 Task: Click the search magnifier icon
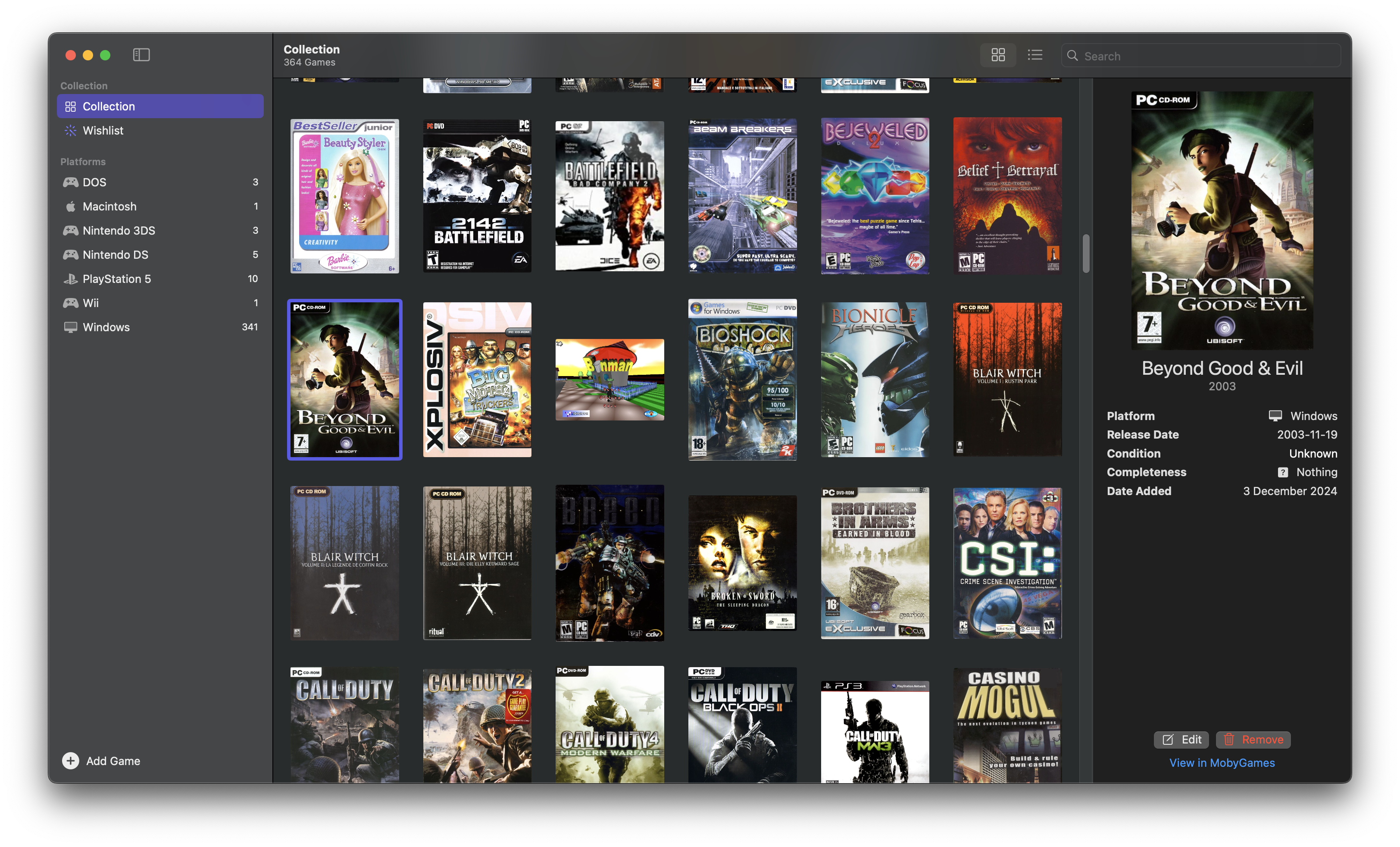(x=1072, y=56)
